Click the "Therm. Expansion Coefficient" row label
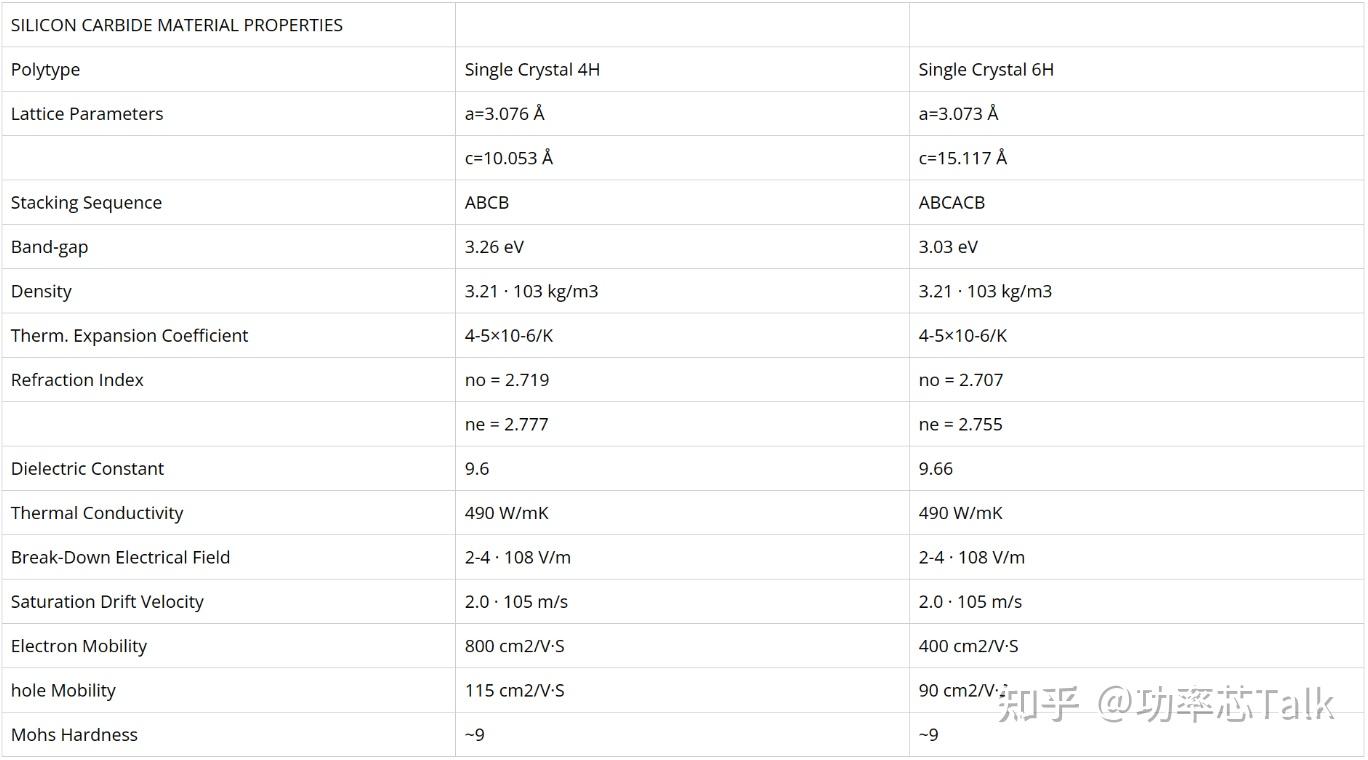This screenshot has width=1368, height=760. (x=130, y=335)
